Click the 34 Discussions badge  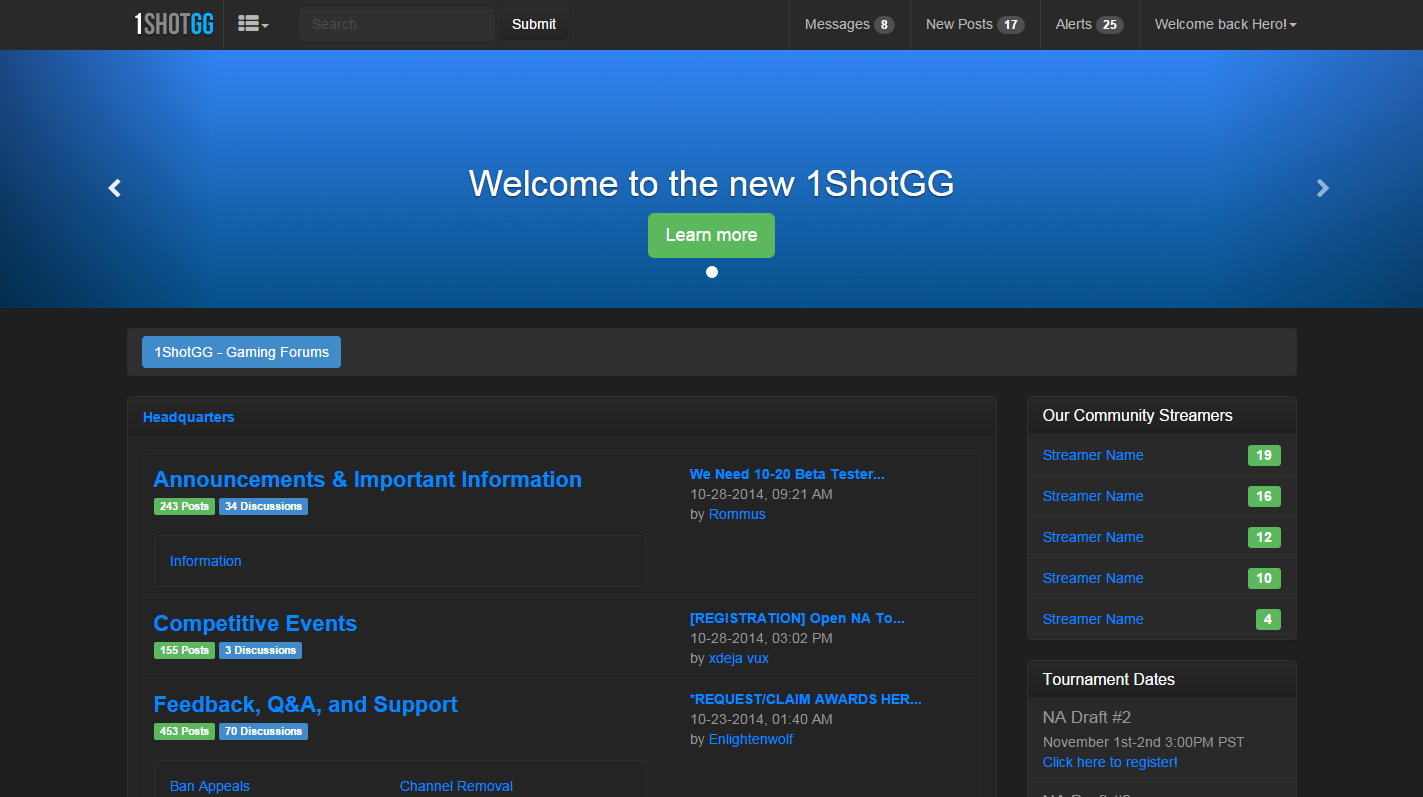[263, 506]
